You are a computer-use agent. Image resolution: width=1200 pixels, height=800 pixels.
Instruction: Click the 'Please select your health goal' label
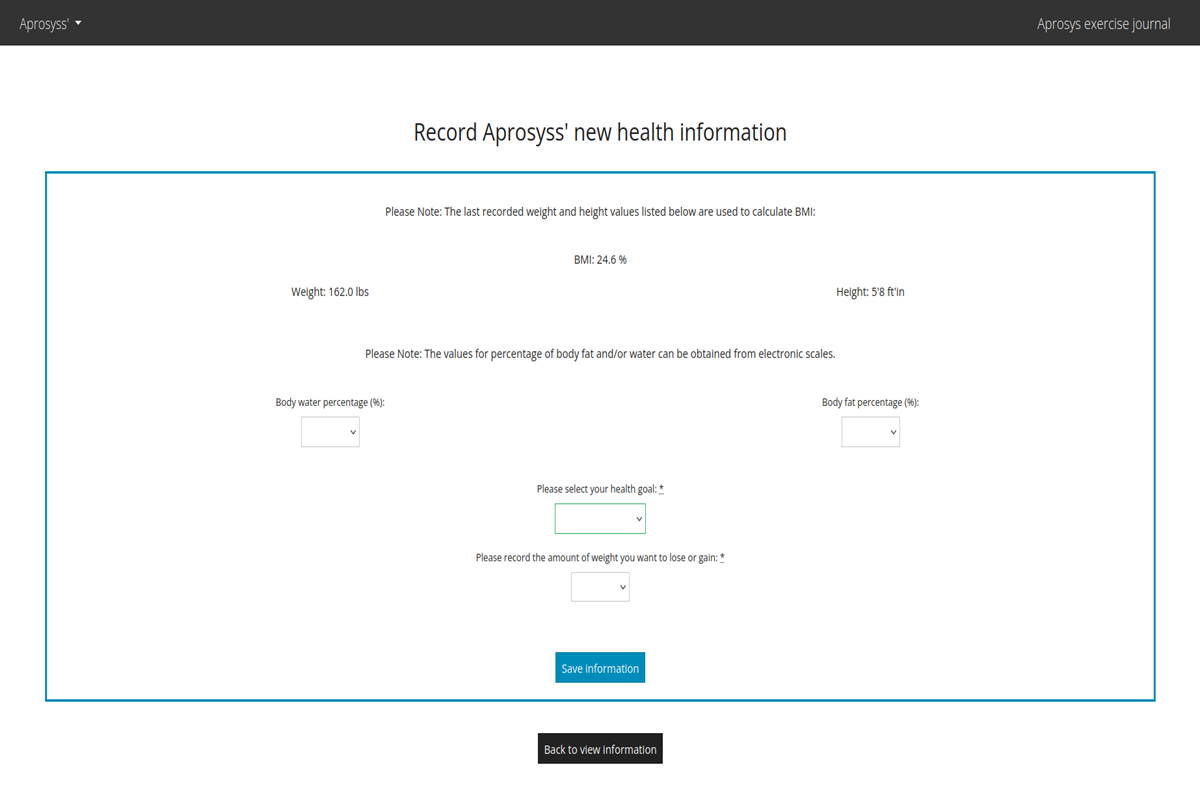596,489
